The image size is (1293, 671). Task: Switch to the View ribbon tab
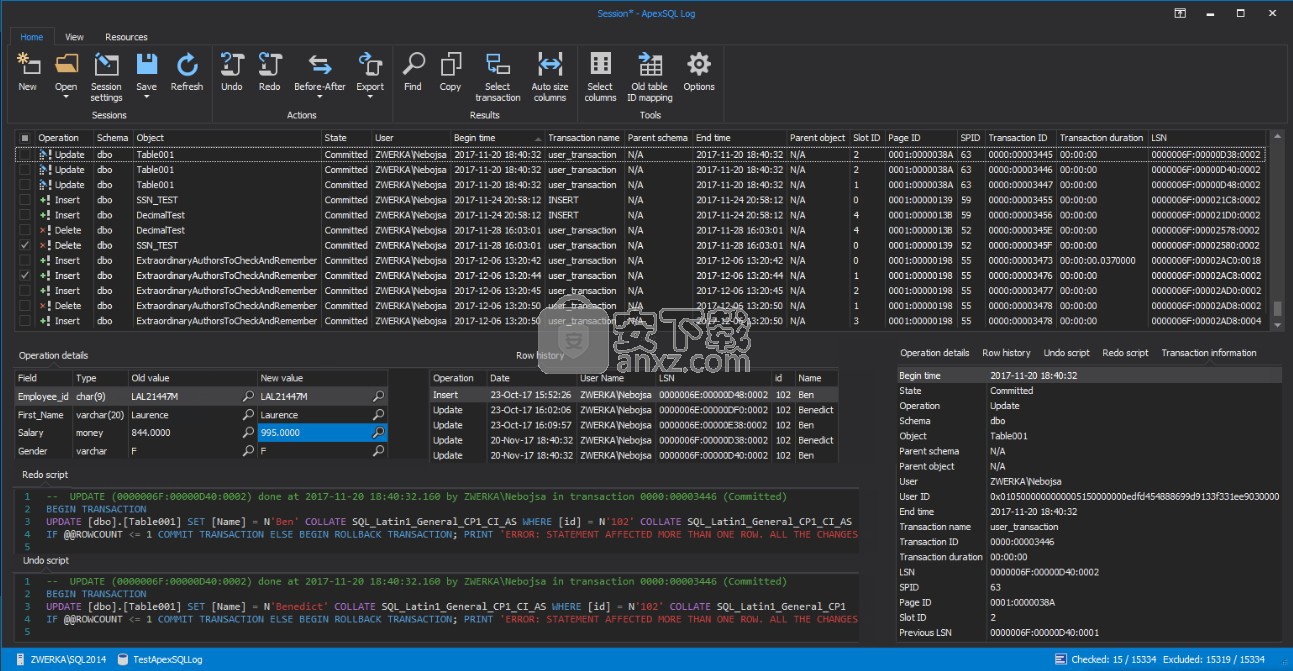pyautogui.click(x=74, y=37)
